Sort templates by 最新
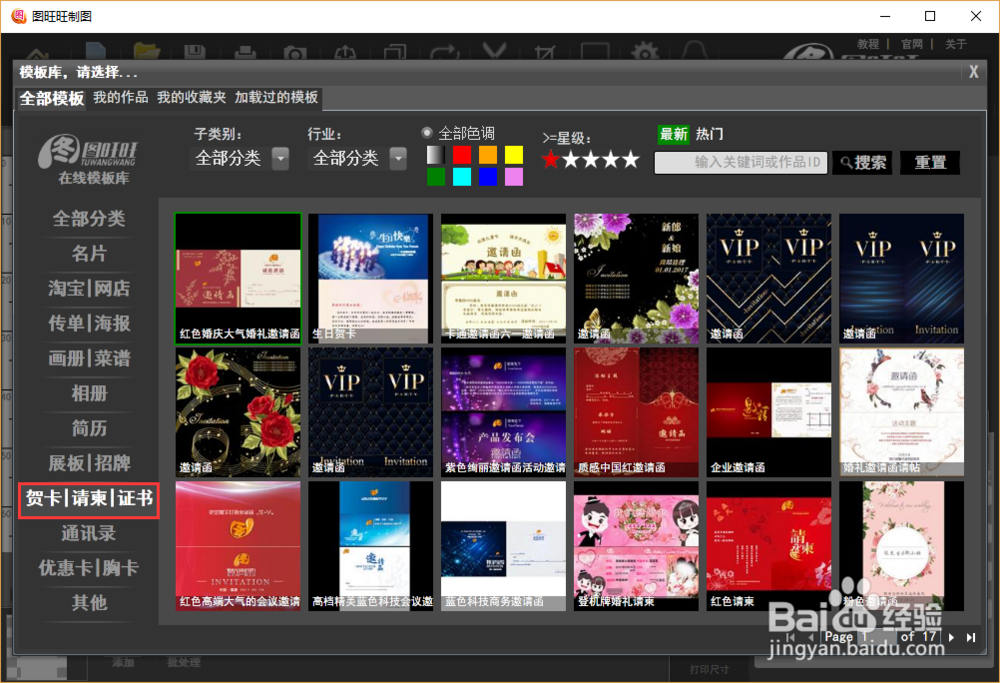The height and width of the screenshot is (683, 1000). (673, 134)
